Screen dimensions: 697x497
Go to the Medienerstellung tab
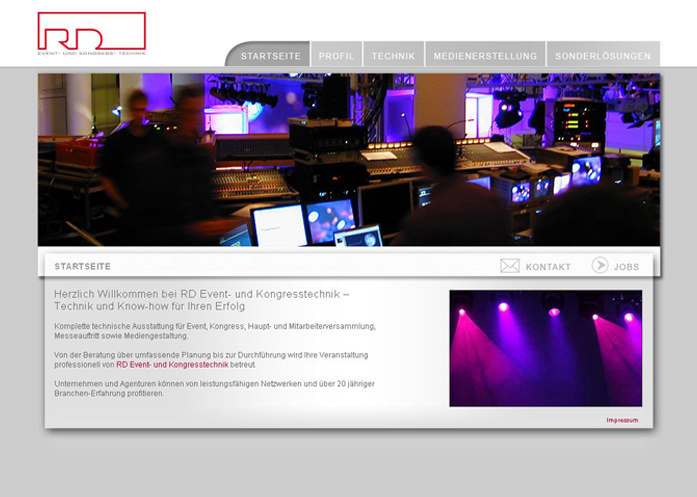[x=485, y=54]
